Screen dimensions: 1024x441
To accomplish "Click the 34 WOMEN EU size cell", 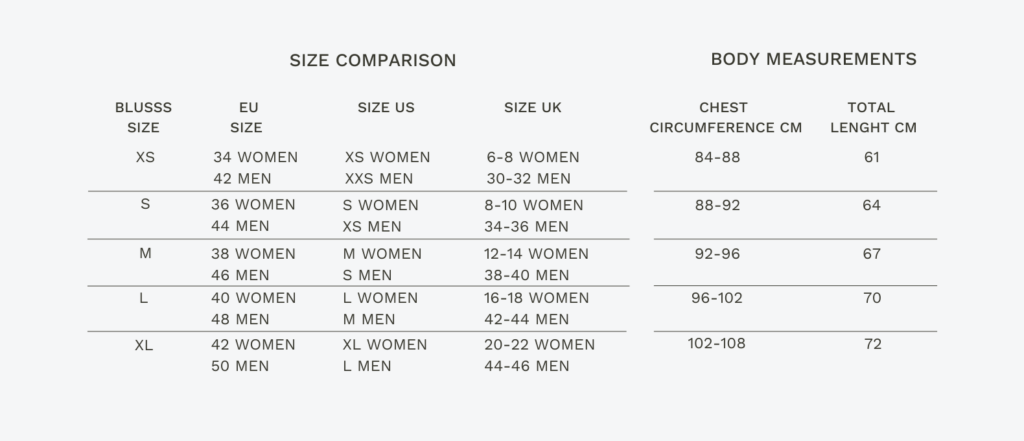I will click(255, 157).
